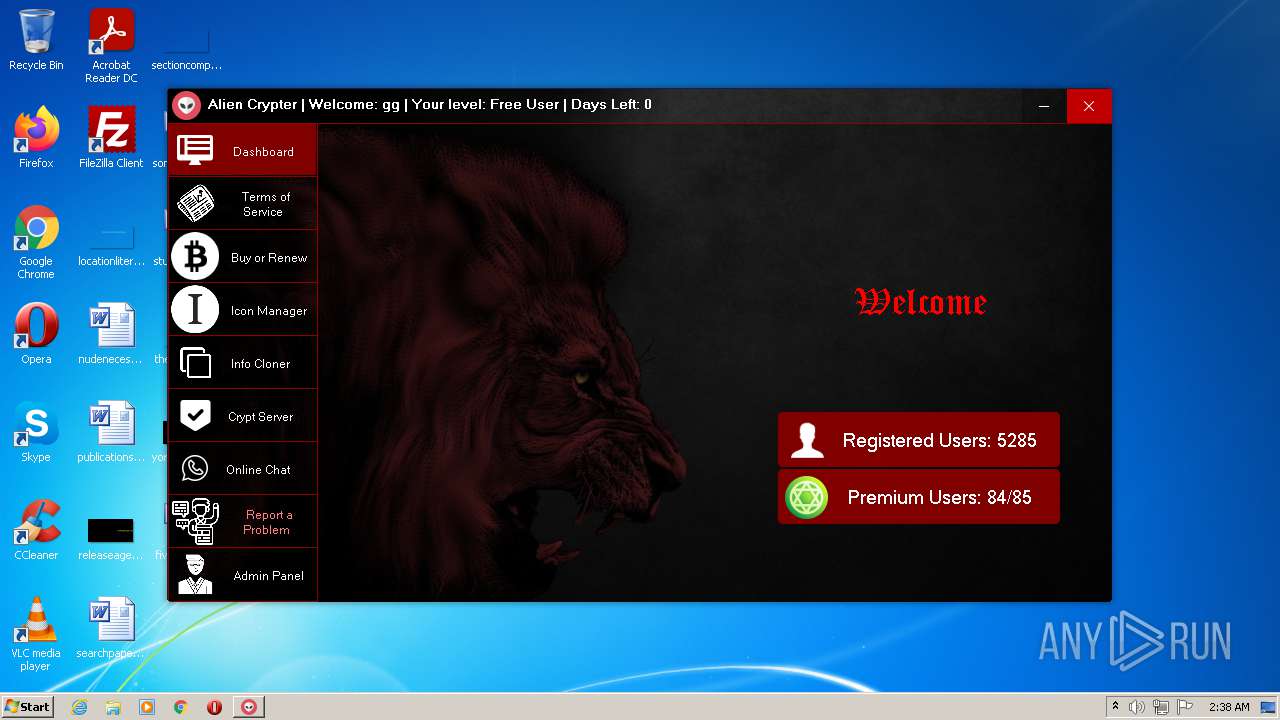The width and height of the screenshot is (1280, 720).
Task: Click the red Welcome heading text
Action: (x=921, y=301)
